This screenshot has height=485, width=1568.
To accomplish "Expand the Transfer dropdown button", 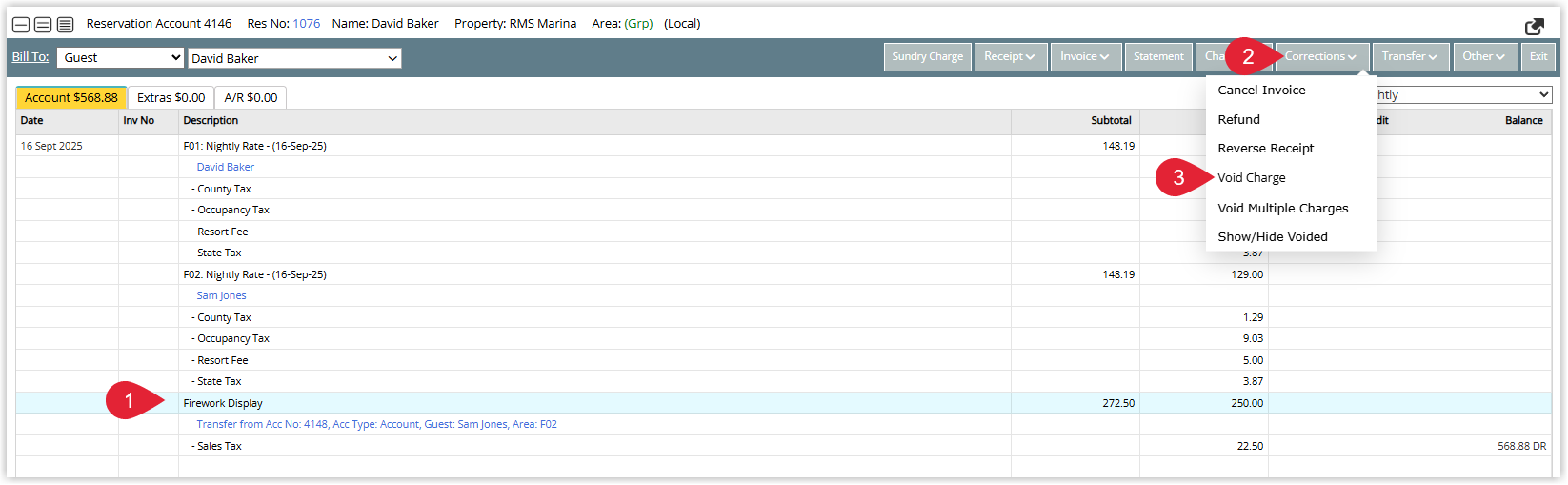I will 1410,56.
